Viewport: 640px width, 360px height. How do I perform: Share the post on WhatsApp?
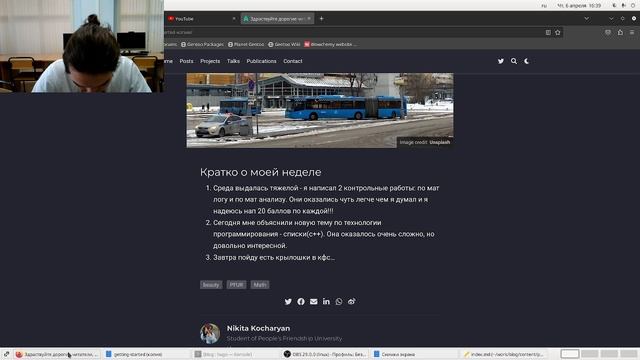coord(339,302)
